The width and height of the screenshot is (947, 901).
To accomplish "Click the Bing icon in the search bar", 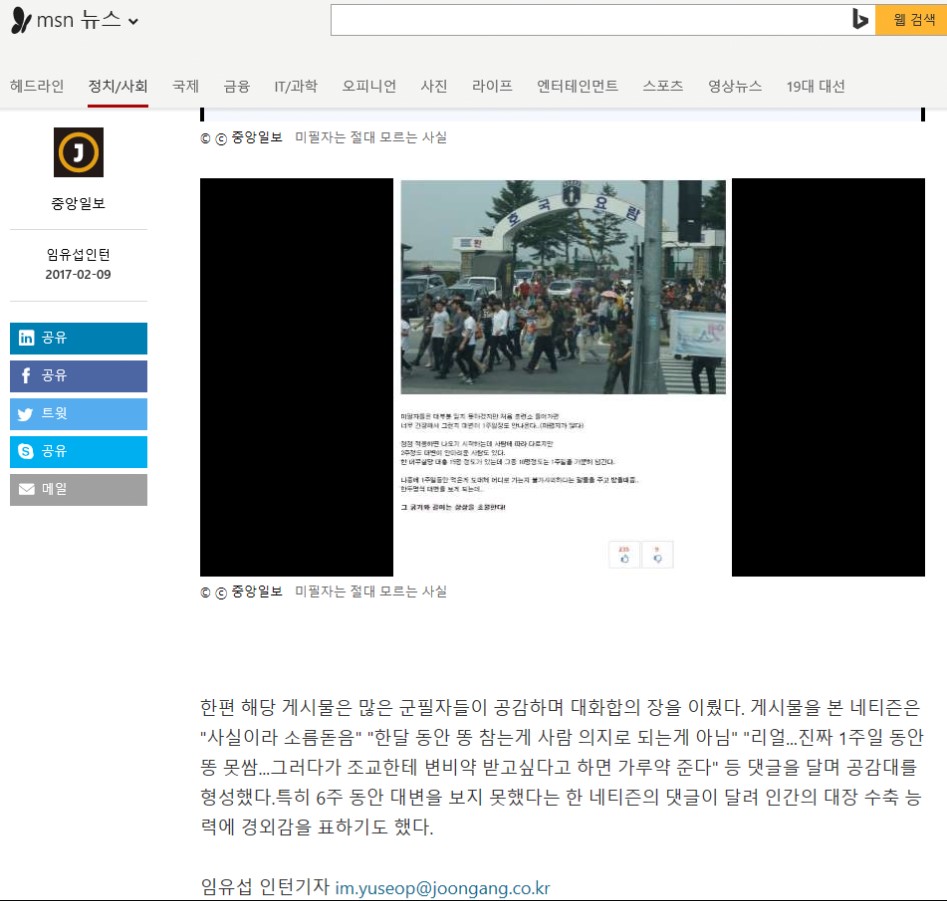I will (x=860, y=20).
